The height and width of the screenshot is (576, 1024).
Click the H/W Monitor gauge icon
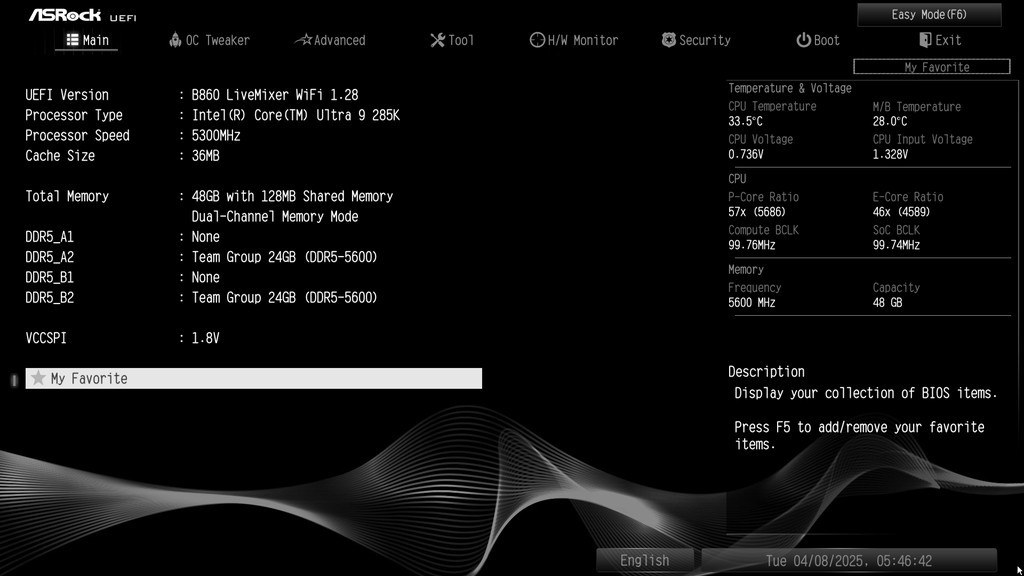click(537, 40)
